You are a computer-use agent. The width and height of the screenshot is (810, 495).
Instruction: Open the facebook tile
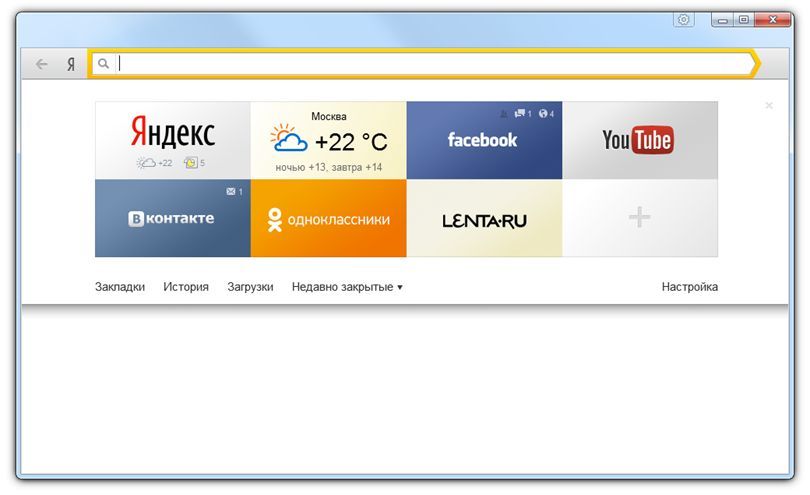484,140
